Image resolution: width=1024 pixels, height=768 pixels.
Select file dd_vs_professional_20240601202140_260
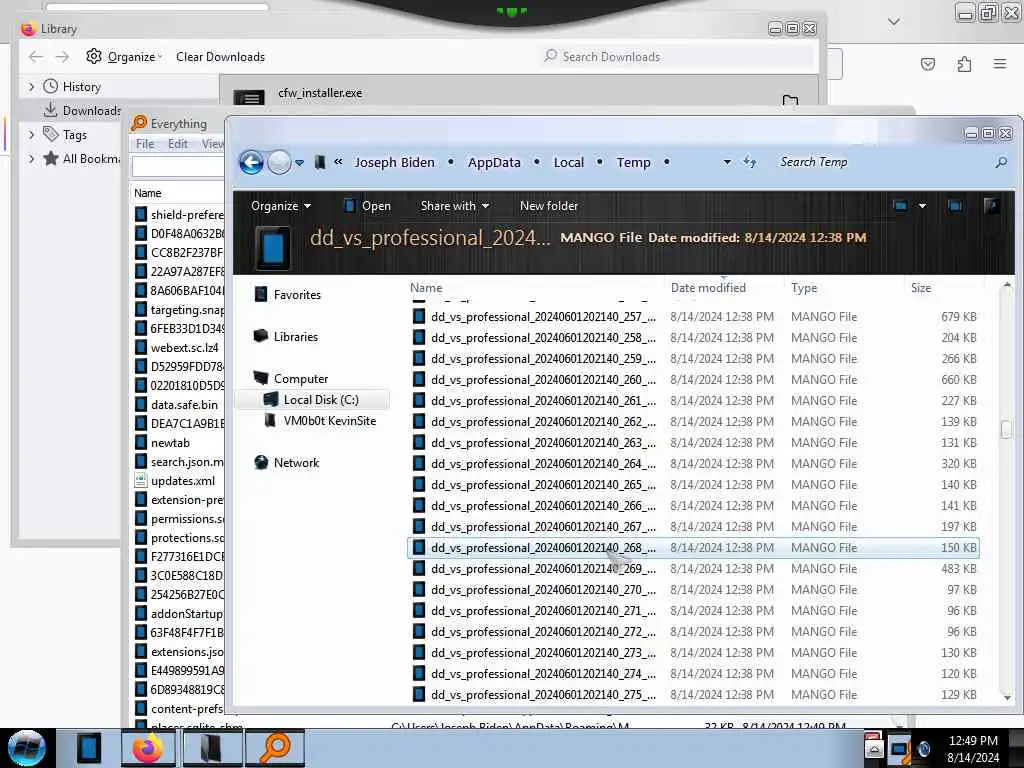pyautogui.click(x=694, y=379)
